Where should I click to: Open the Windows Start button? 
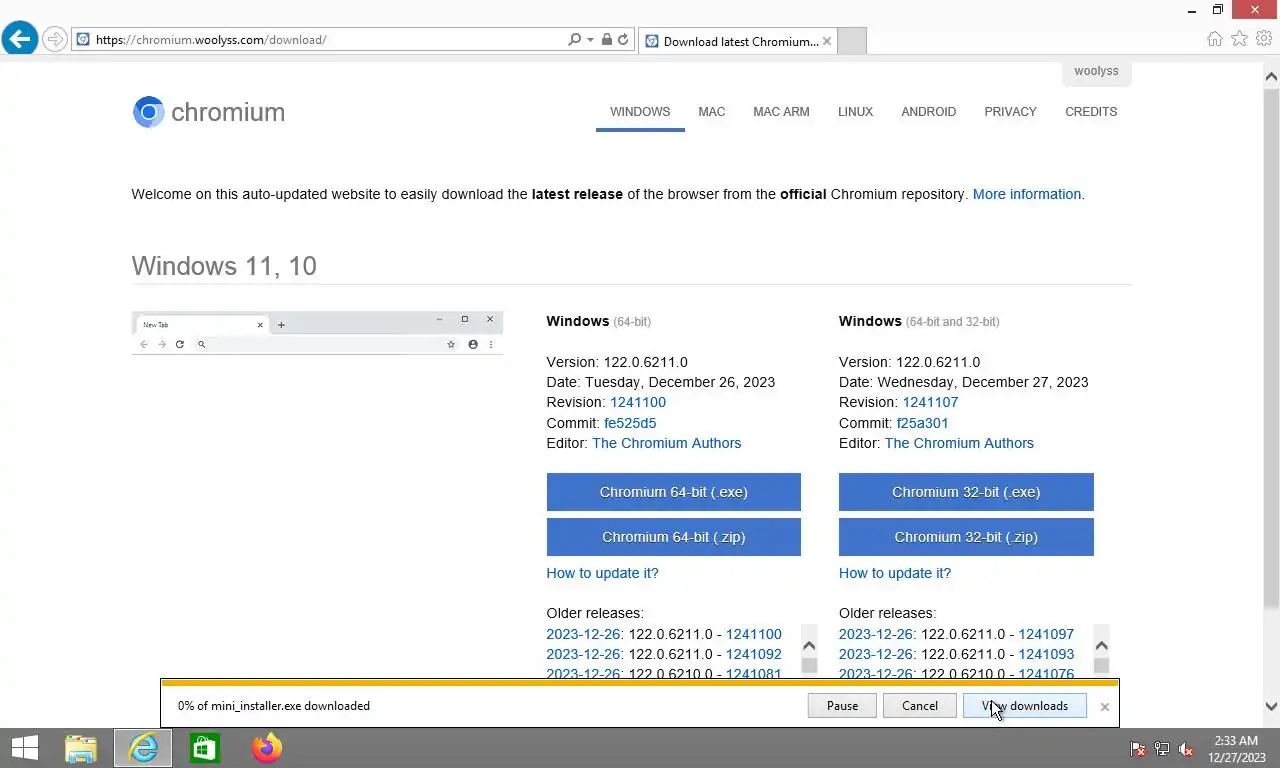point(25,748)
